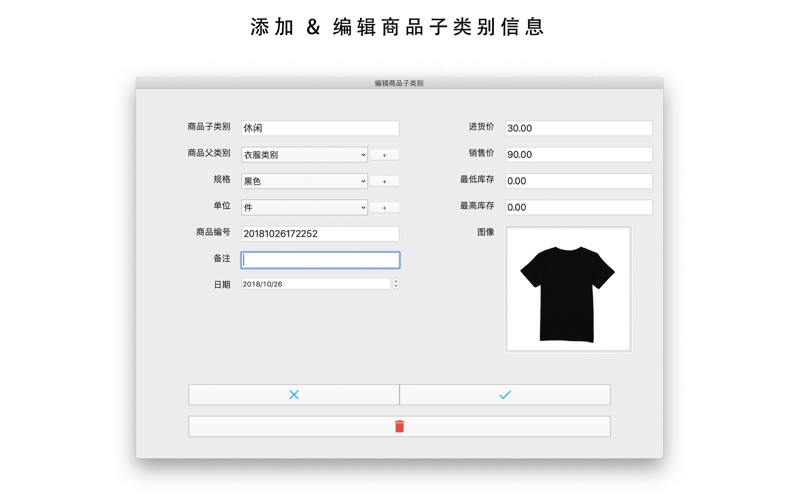The image size is (800, 500).
Task: Click the 编辑商品子类别 window title
Action: [x=399, y=83]
